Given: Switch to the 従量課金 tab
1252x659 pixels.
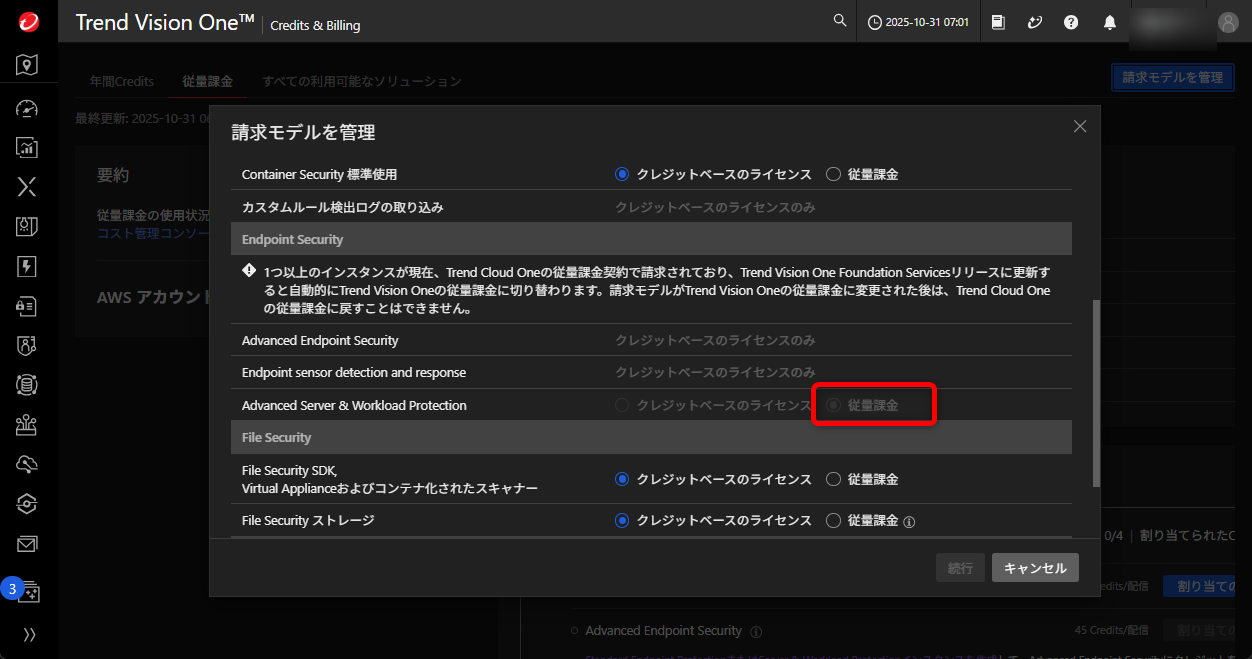Looking at the screenshot, I should point(207,81).
